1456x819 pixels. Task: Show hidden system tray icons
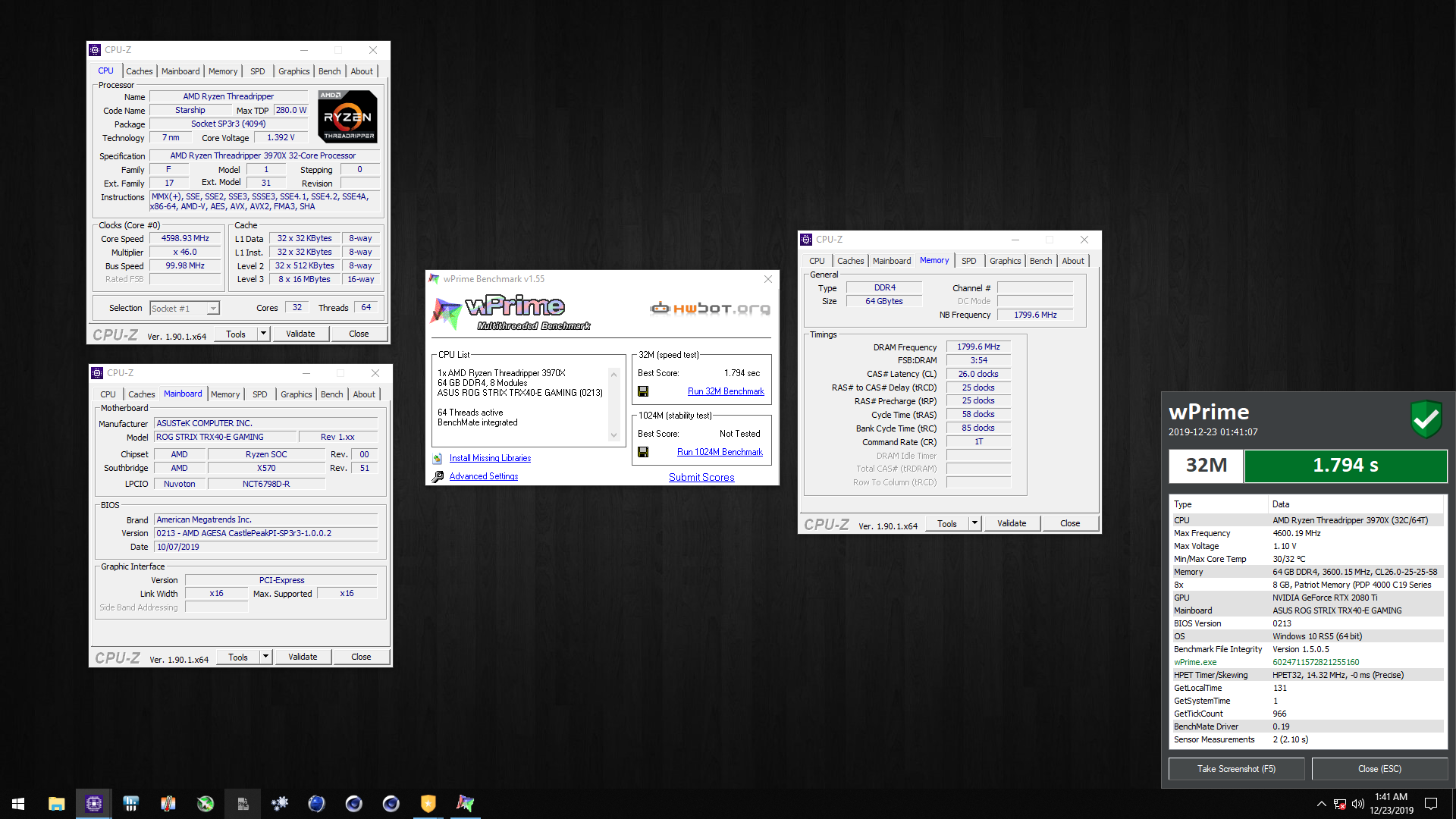point(1321,804)
